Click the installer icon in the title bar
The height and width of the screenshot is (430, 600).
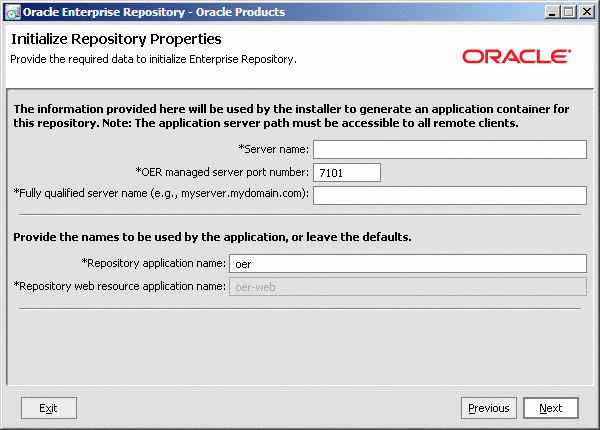[13, 12]
